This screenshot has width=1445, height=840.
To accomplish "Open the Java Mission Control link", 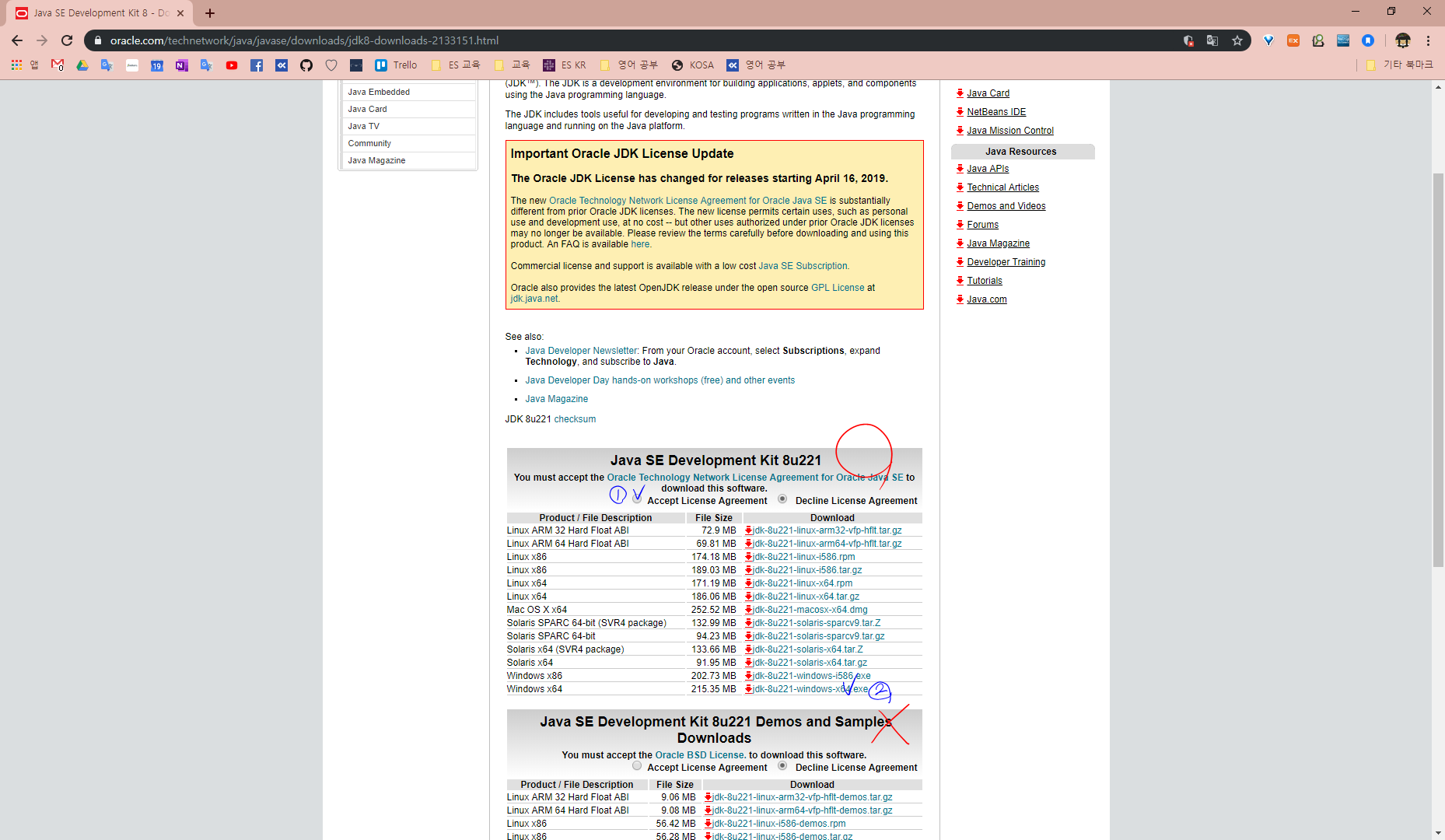I will 1010,131.
